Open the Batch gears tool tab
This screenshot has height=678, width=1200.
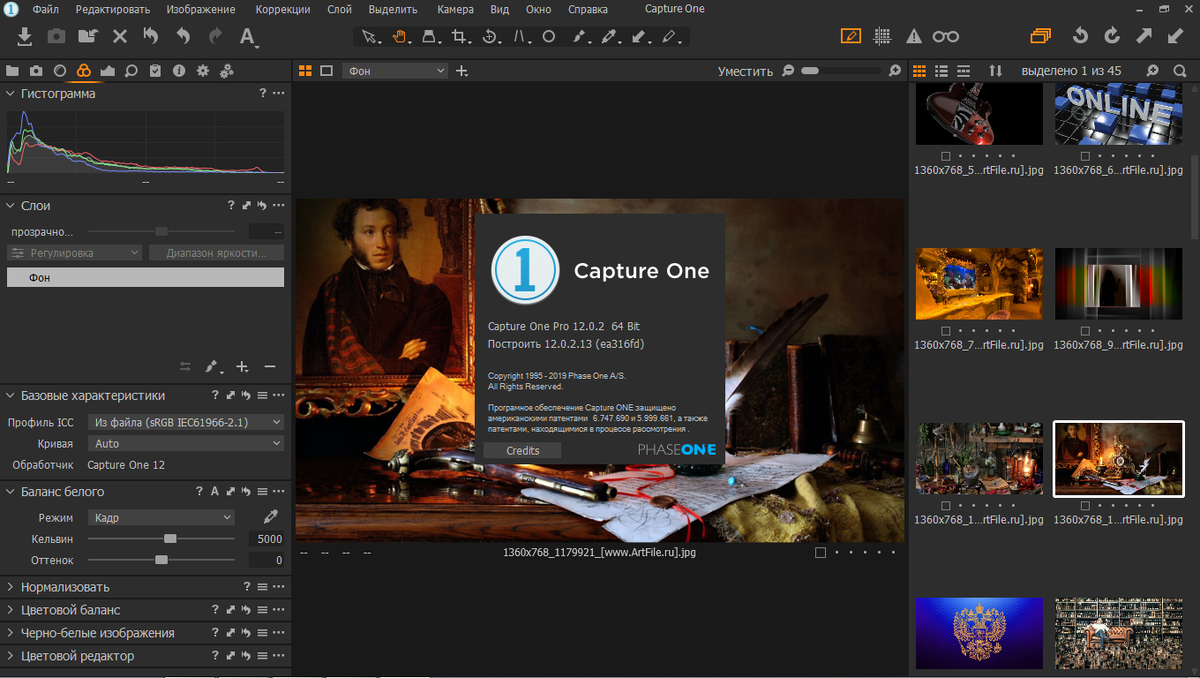(x=227, y=71)
